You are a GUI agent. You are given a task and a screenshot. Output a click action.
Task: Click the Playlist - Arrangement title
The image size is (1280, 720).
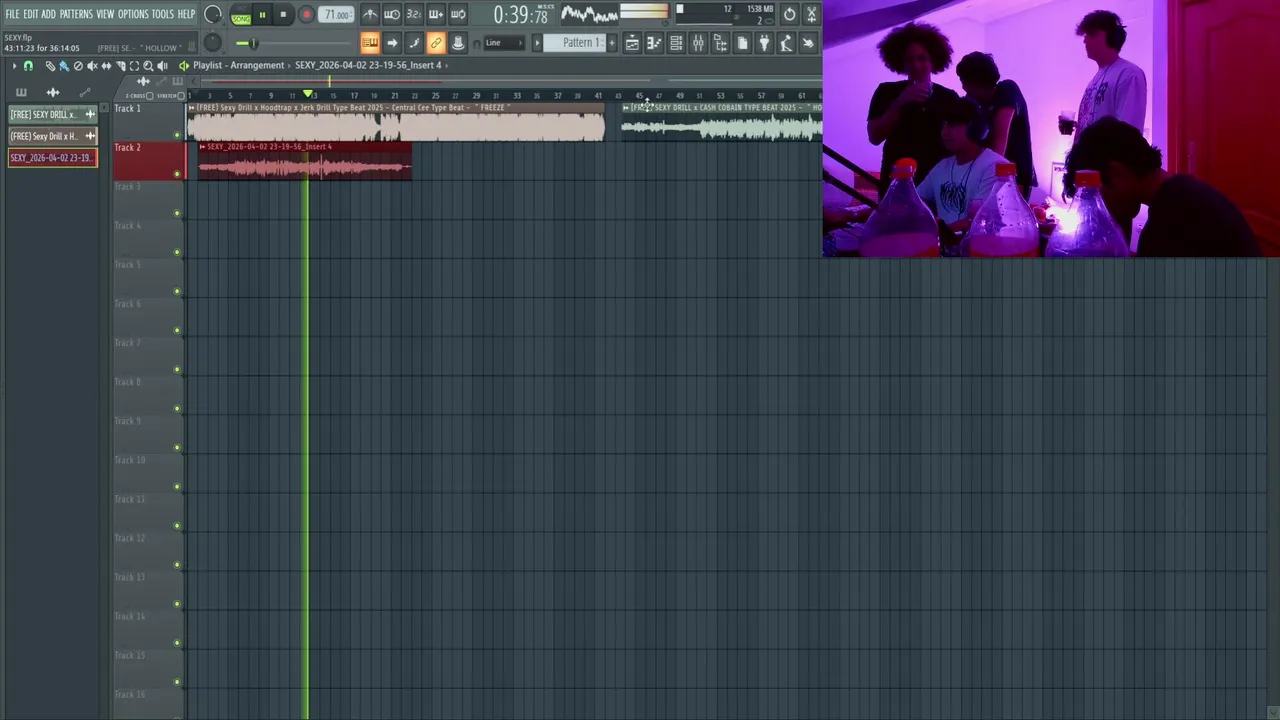[238, 65]
